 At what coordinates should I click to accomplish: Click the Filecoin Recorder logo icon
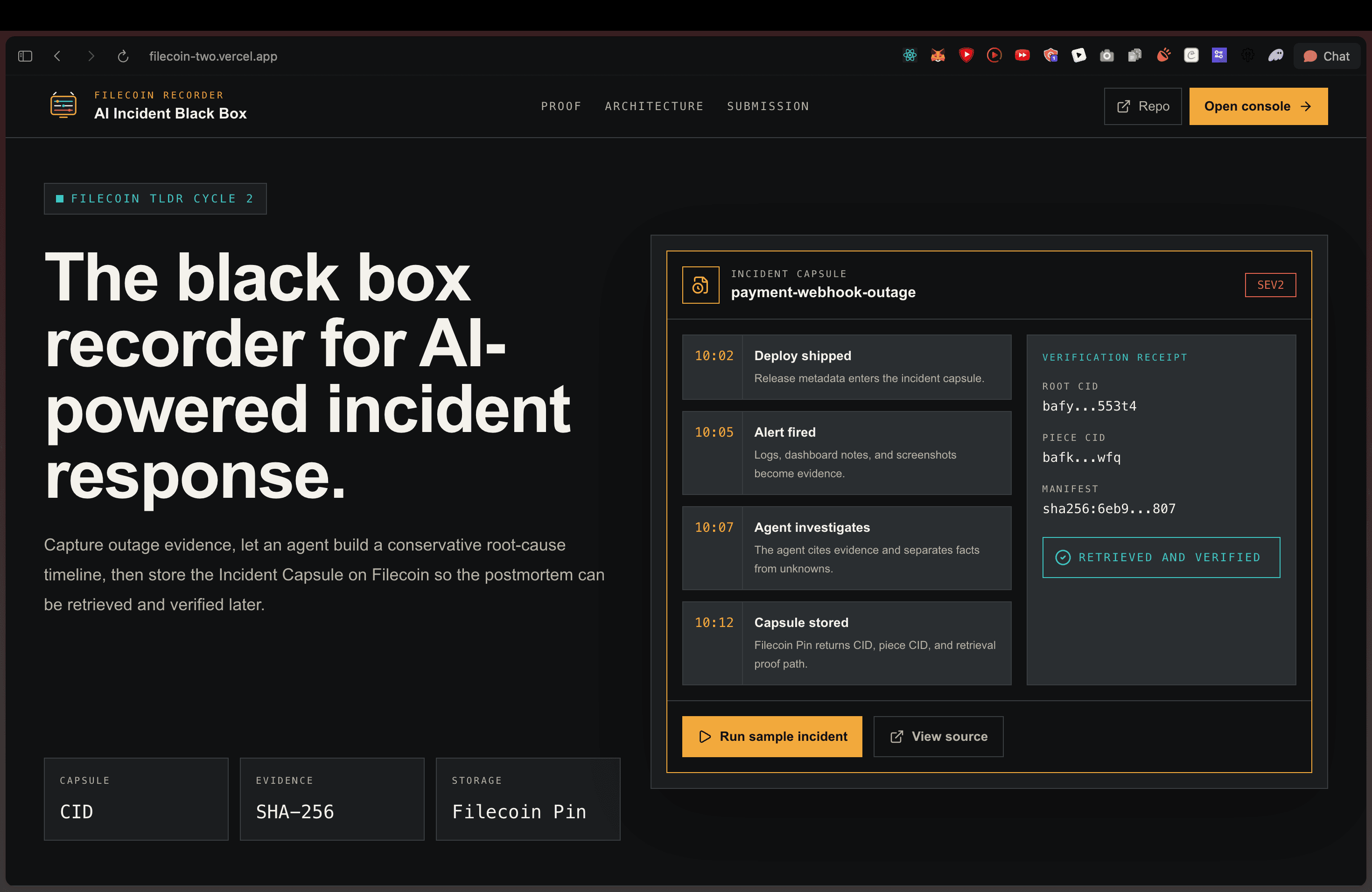coord(63,105)
